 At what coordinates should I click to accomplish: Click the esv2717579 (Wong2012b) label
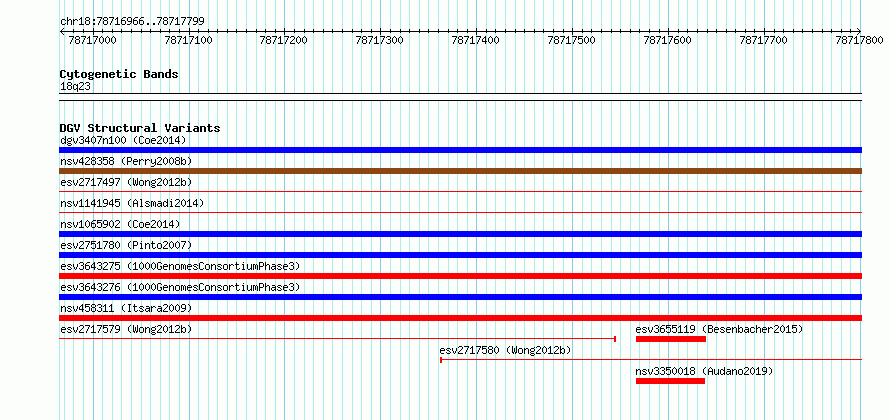[126, 329]
